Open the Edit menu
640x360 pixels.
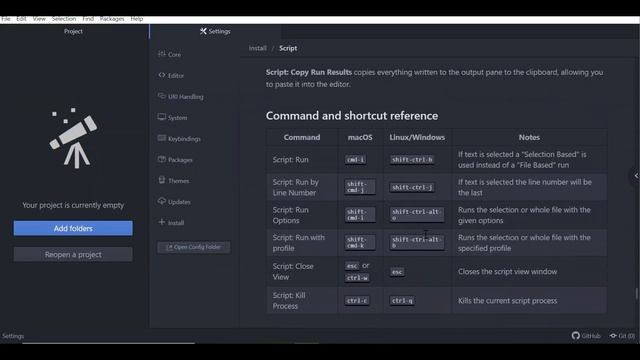click(21, 19)
